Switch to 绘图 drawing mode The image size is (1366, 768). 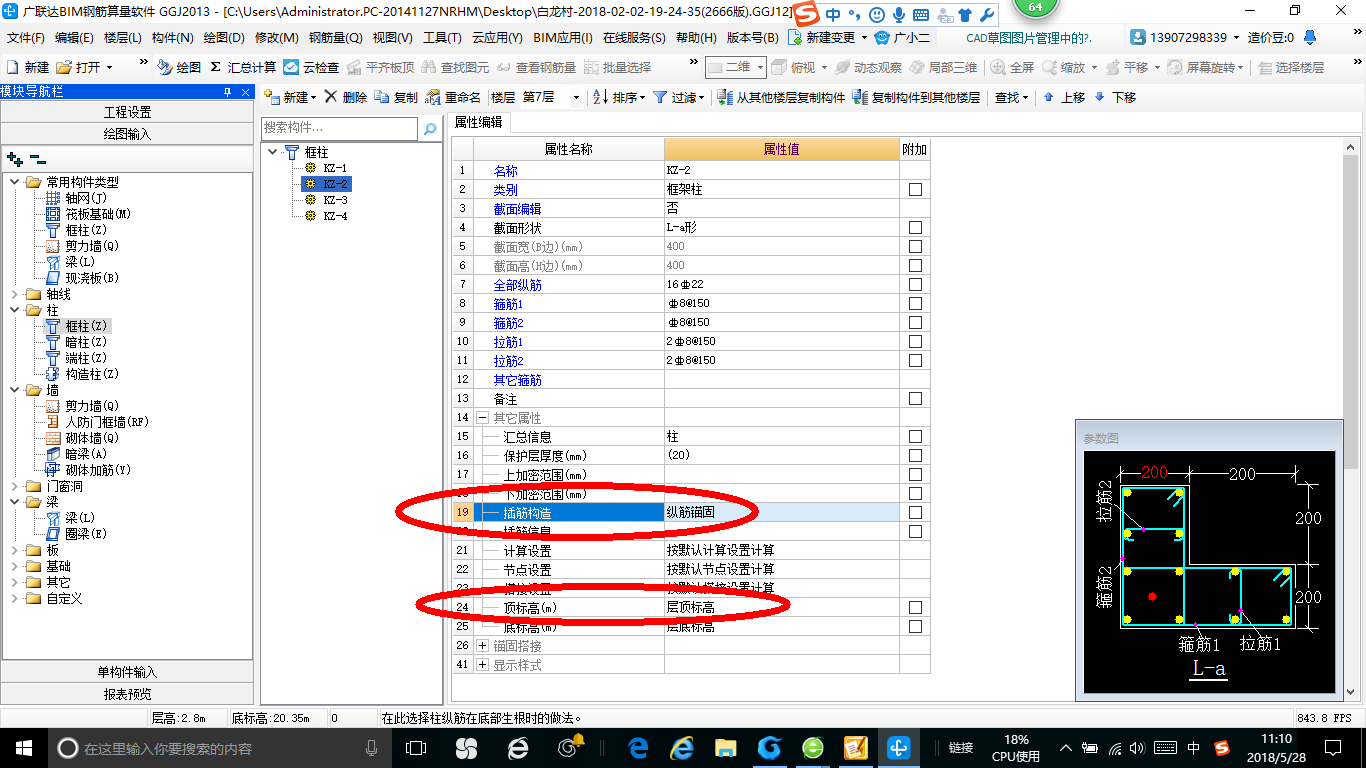[179, 67]
